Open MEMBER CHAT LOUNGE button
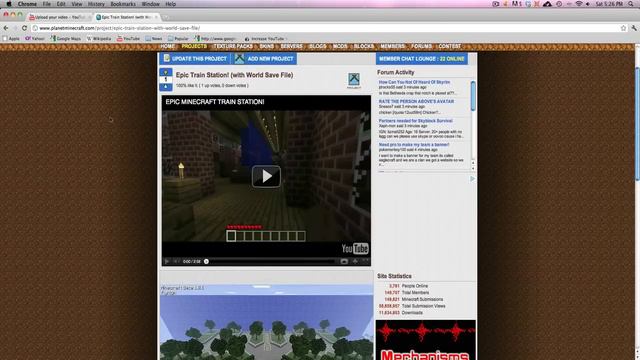 pyautogui.click(x=422, y=59)
